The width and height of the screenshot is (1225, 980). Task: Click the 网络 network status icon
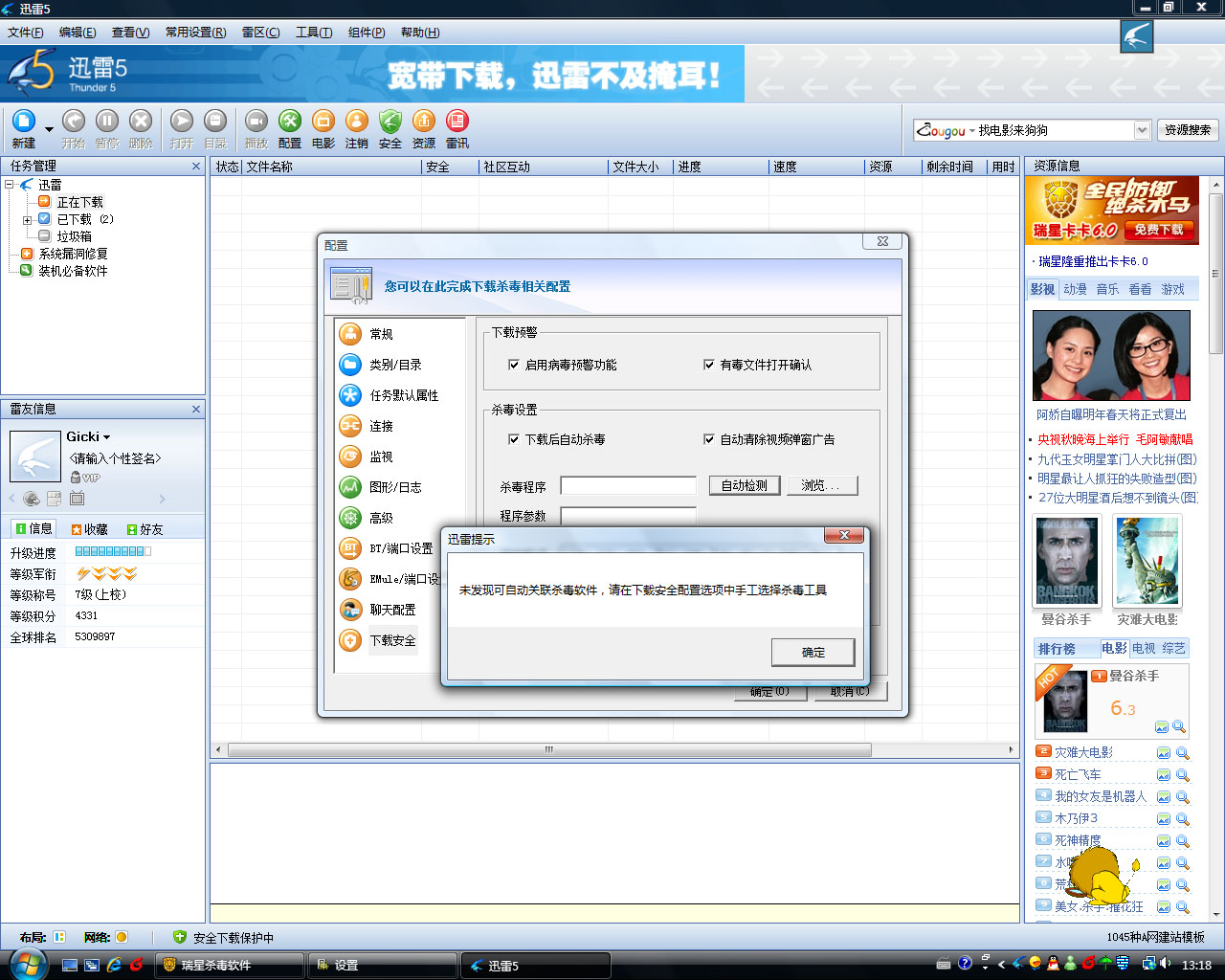tap(122, 937)
